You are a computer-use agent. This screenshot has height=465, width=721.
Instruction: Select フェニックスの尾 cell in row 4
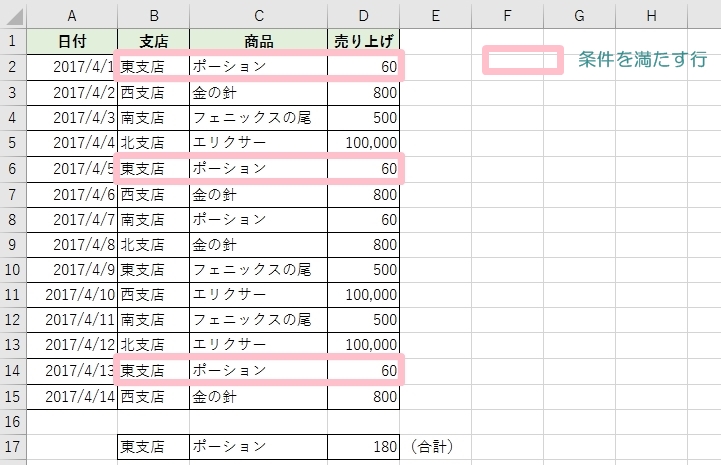pos(258,118)
